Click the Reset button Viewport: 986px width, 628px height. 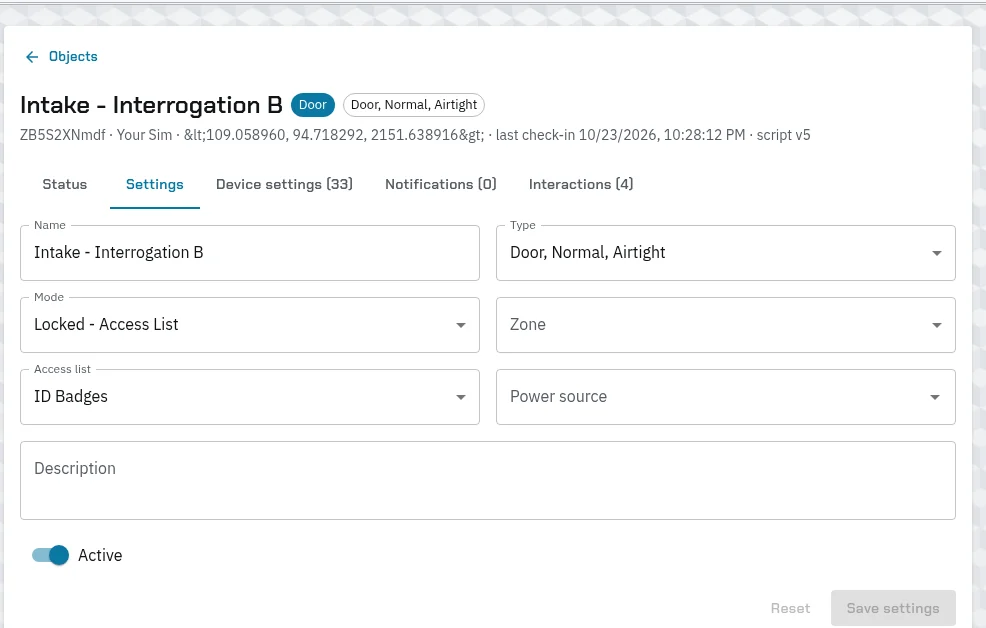(x=790, y=609)
